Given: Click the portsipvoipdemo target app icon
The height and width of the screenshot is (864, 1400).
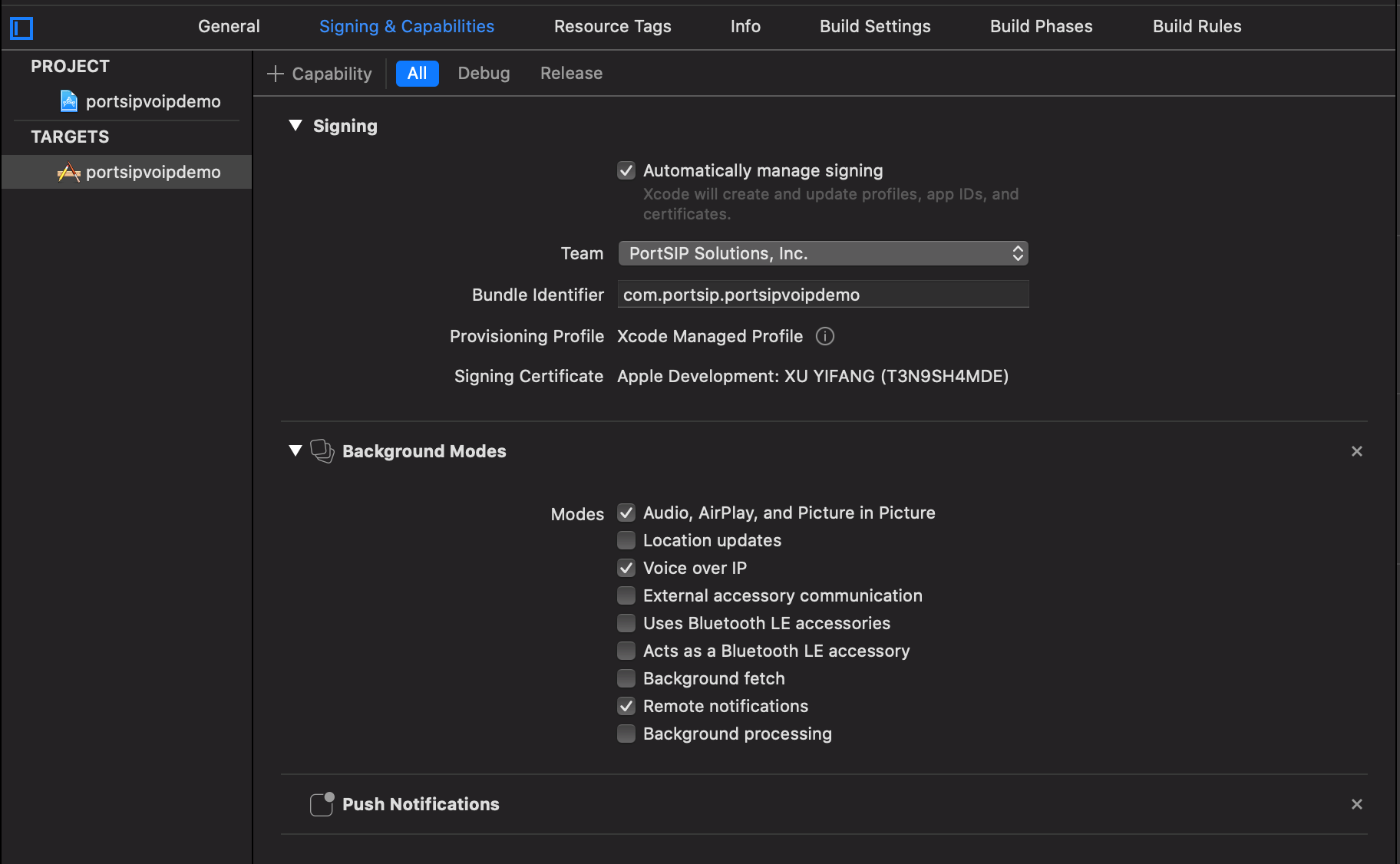Looking at the screenshot, I should pos(69,172).
